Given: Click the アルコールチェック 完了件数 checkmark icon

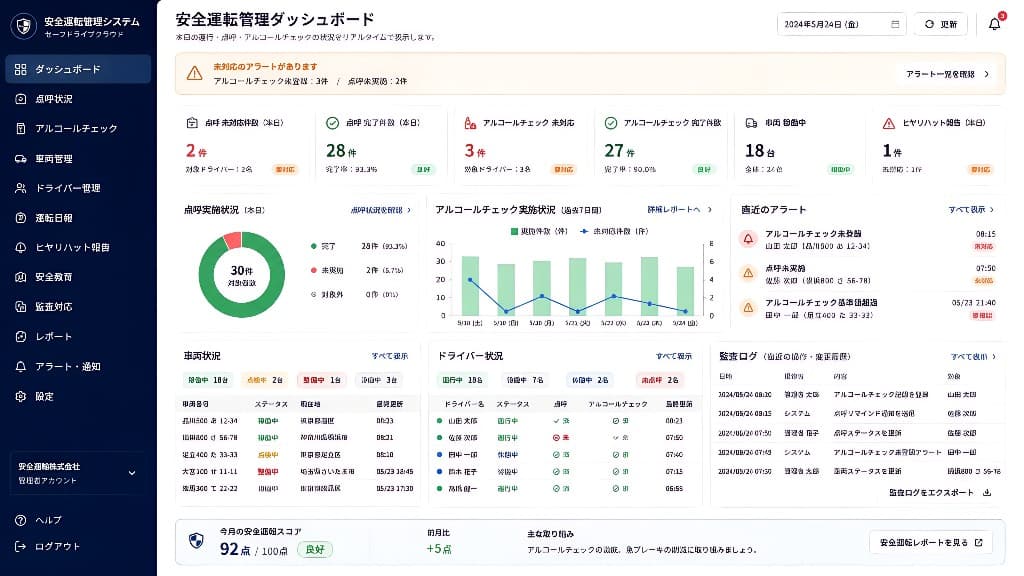Looking at the screenshot, I should click(611, 123).
